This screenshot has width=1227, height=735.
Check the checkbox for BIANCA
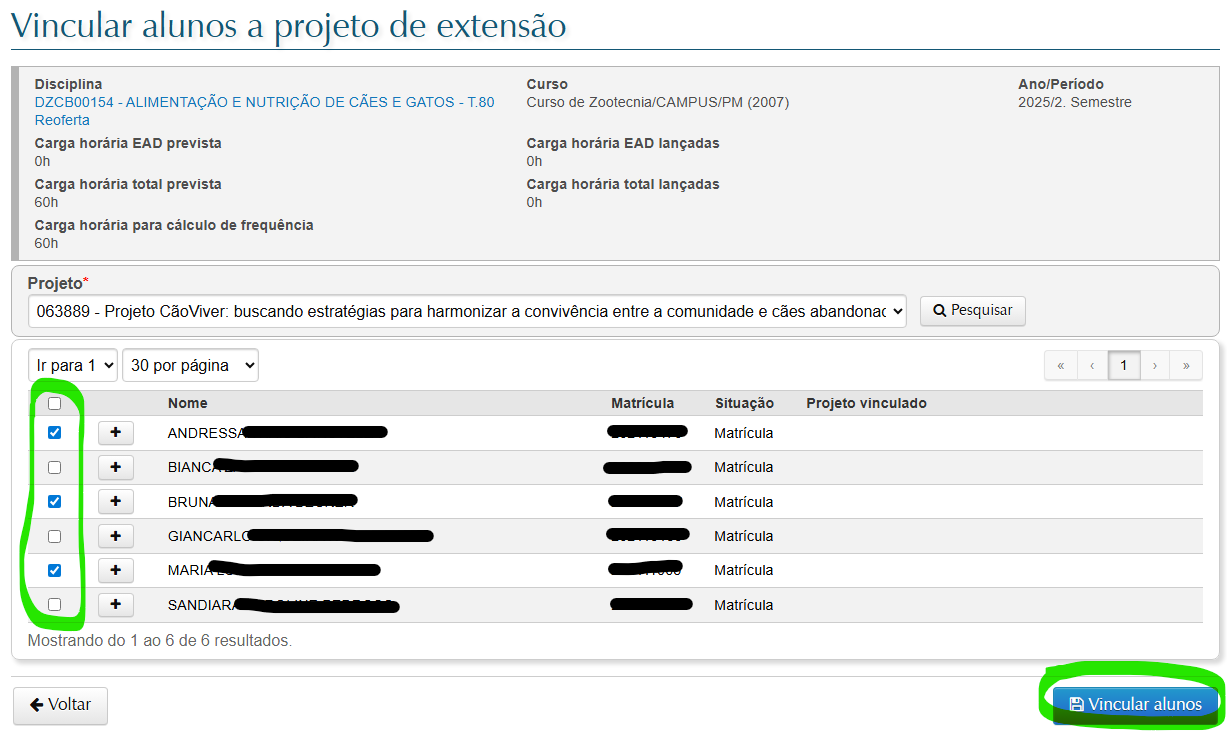pyautogui.click(x=55, y=467)
